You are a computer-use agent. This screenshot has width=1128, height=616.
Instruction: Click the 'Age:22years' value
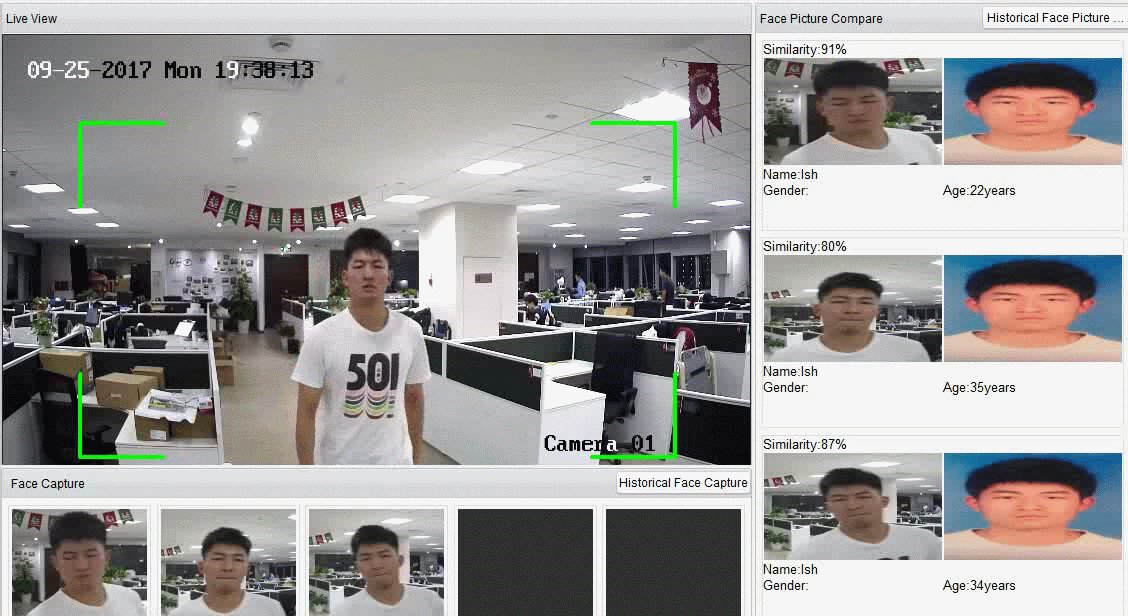pyautogui.click(x=979, y=191)
